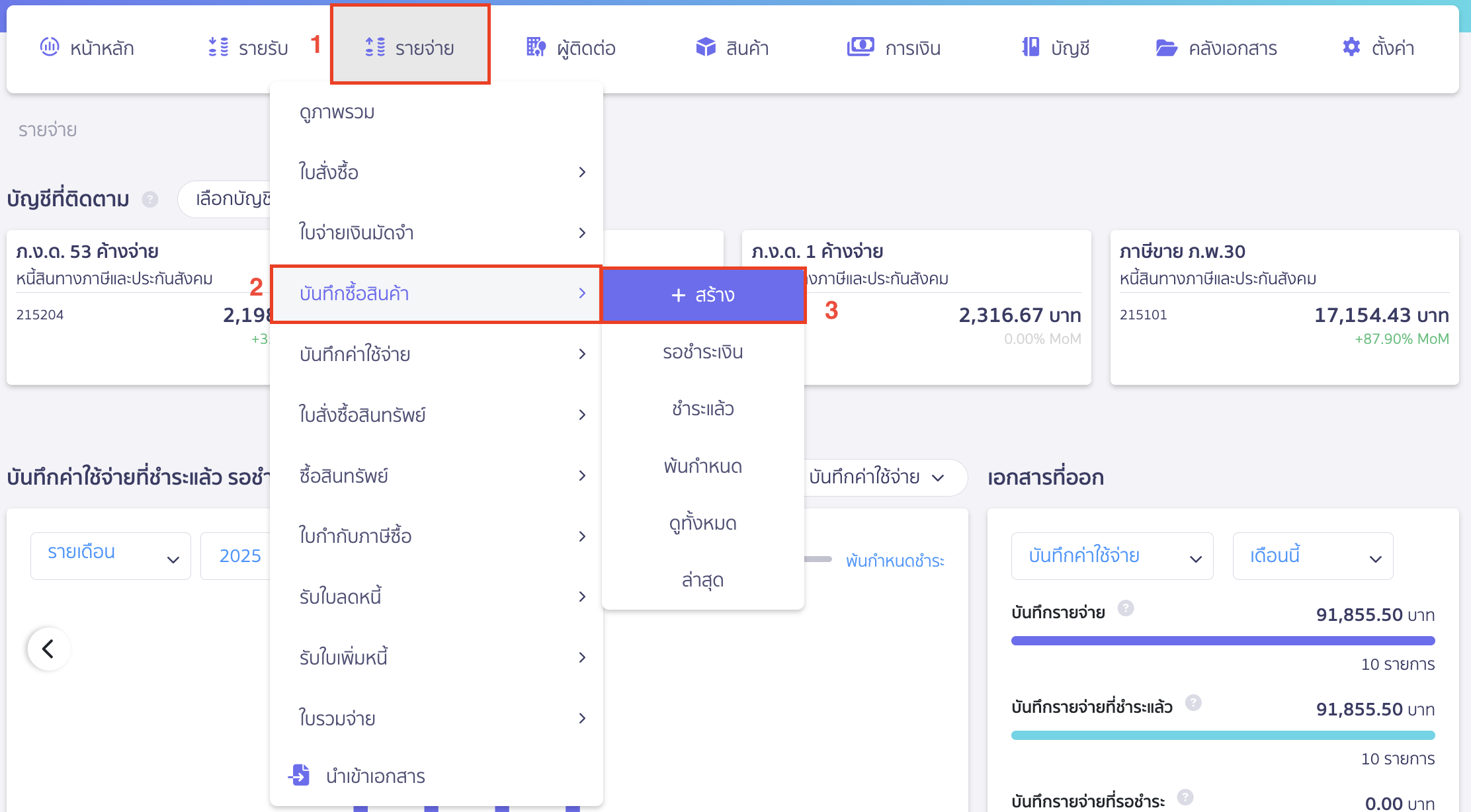
Task: Open the หน้าหลัก dashboard icon
Action: click(x=50, y=46)
